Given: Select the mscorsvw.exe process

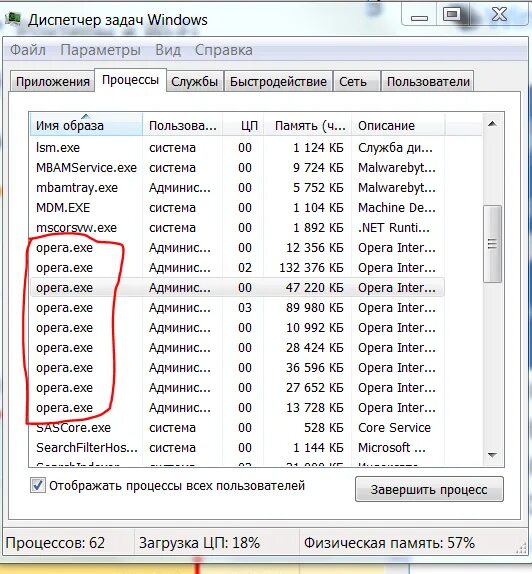Looking at the screenshot, I should [x=237, y=228].
